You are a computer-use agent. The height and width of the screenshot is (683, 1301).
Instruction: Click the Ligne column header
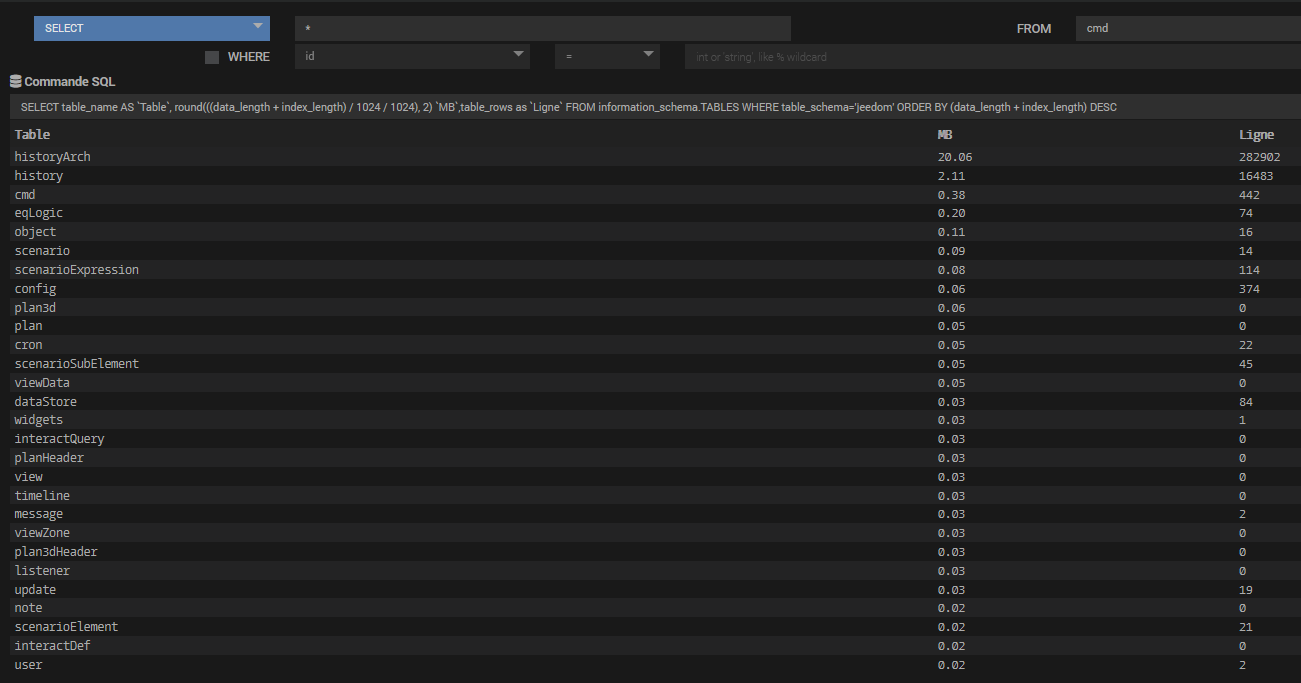click(1256, 134)
